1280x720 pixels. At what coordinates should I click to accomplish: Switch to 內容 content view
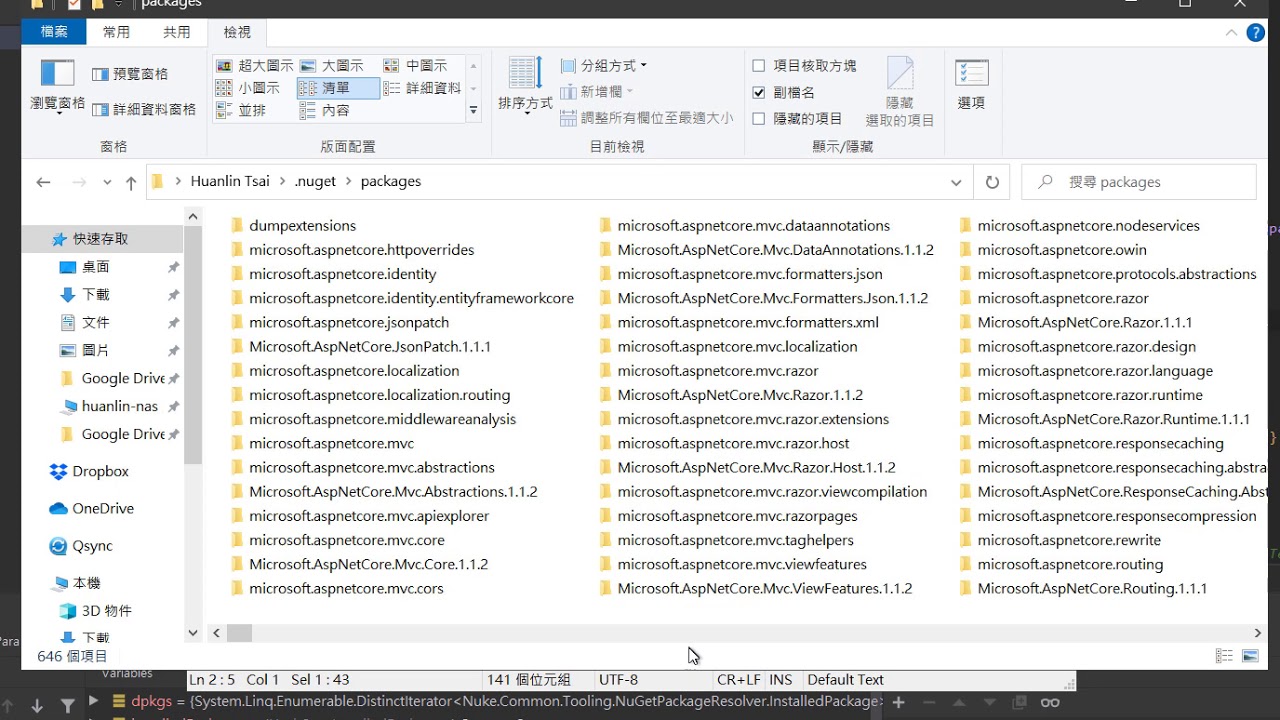[325, 111]
